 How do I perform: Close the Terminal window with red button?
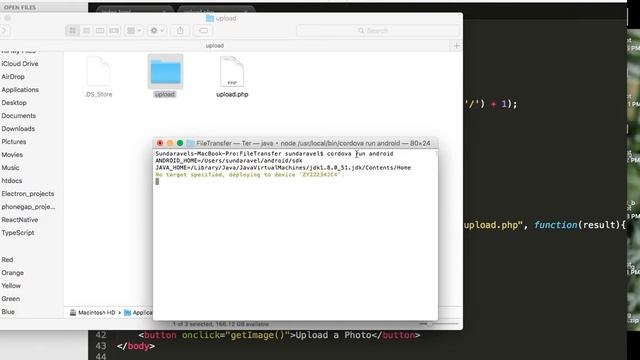click(160, 143)
